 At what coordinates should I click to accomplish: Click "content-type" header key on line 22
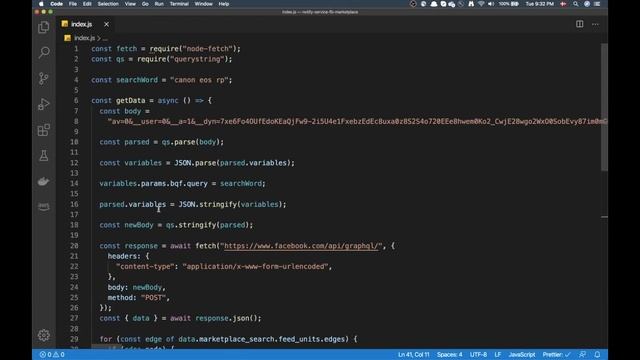click(x=145, y=267)
